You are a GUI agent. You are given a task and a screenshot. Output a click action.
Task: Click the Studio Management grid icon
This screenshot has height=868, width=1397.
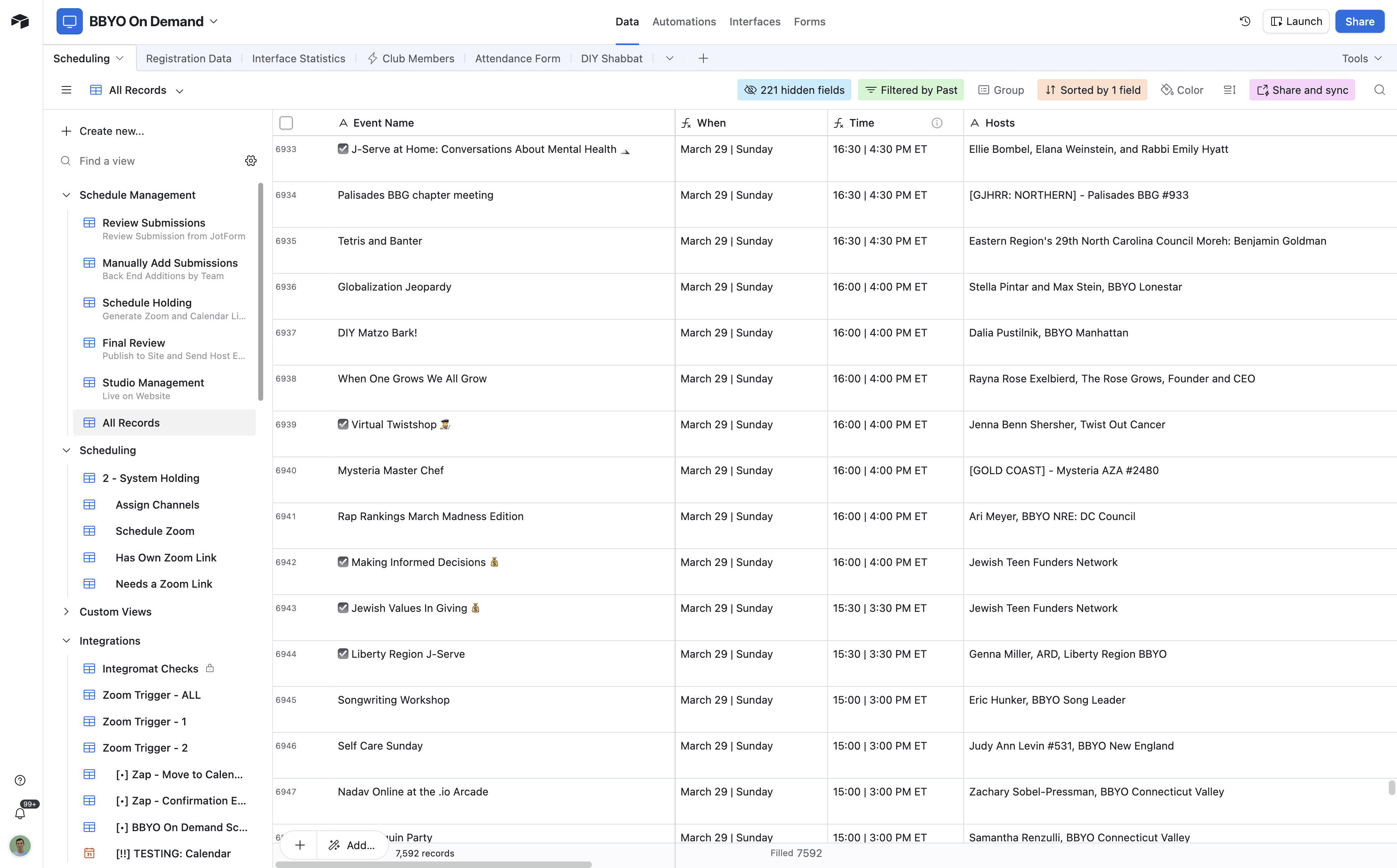[x=90, y=382]
